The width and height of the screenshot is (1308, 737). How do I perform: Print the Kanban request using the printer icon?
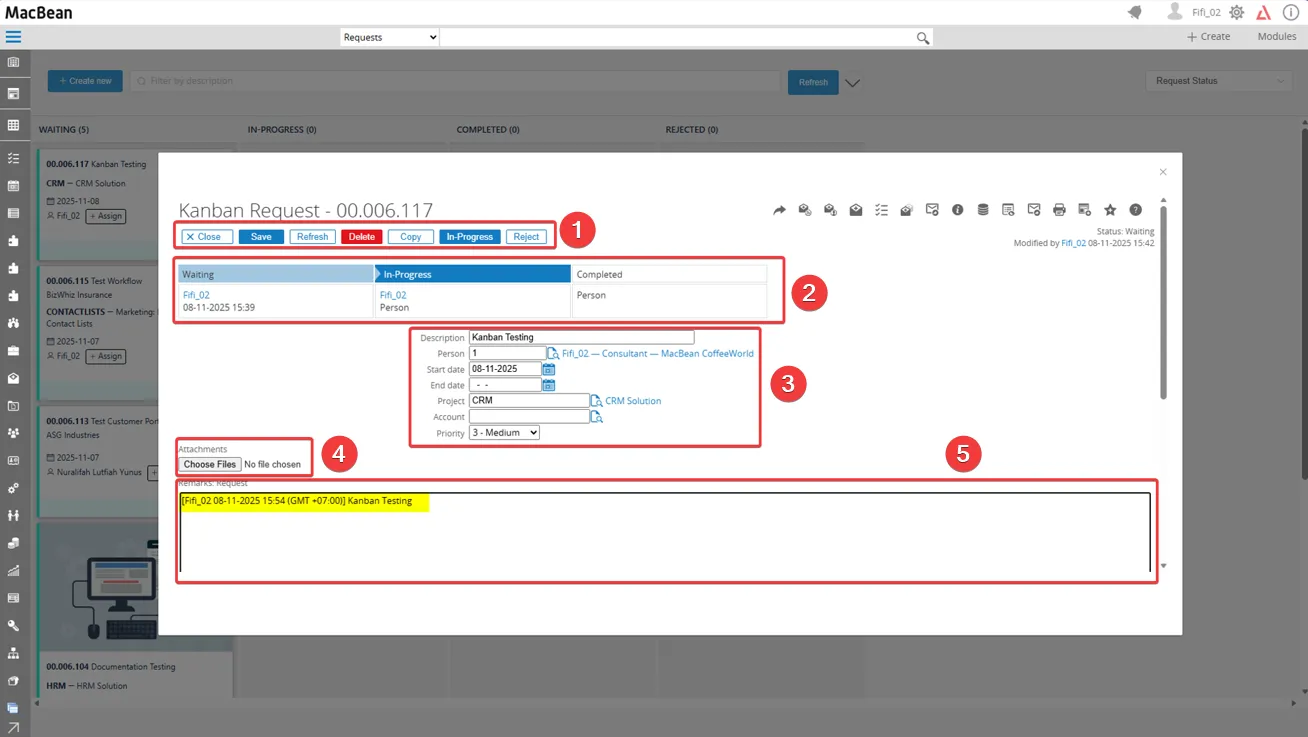point(1059,210)
